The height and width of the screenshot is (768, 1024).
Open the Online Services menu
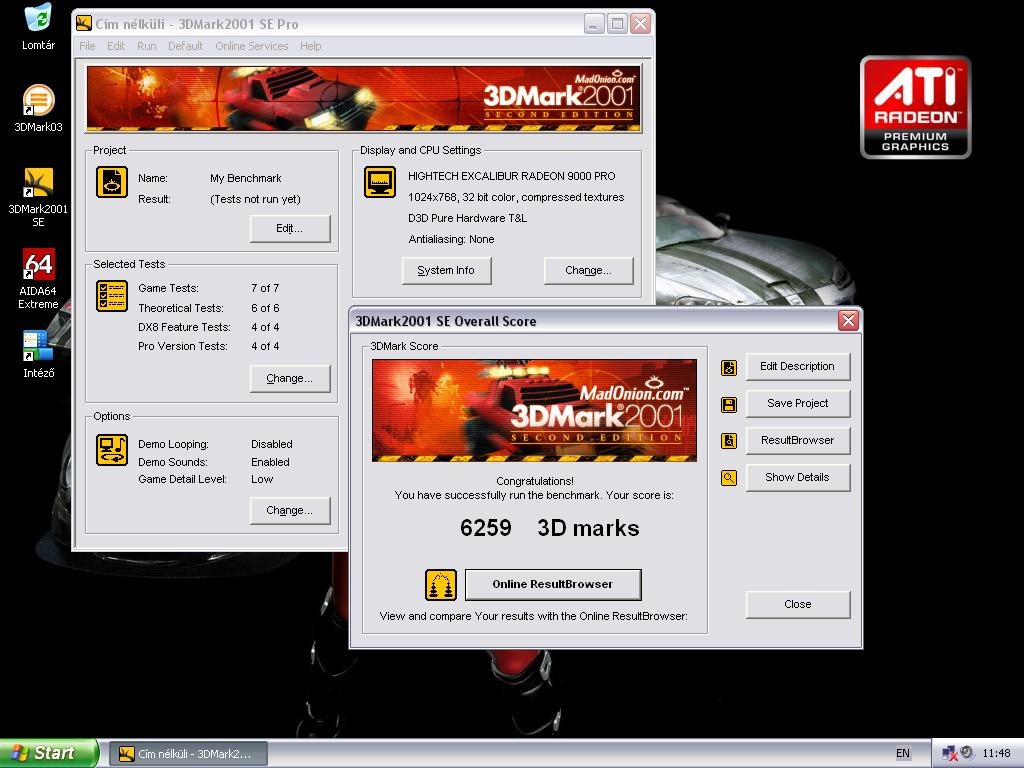click(252, 46)
